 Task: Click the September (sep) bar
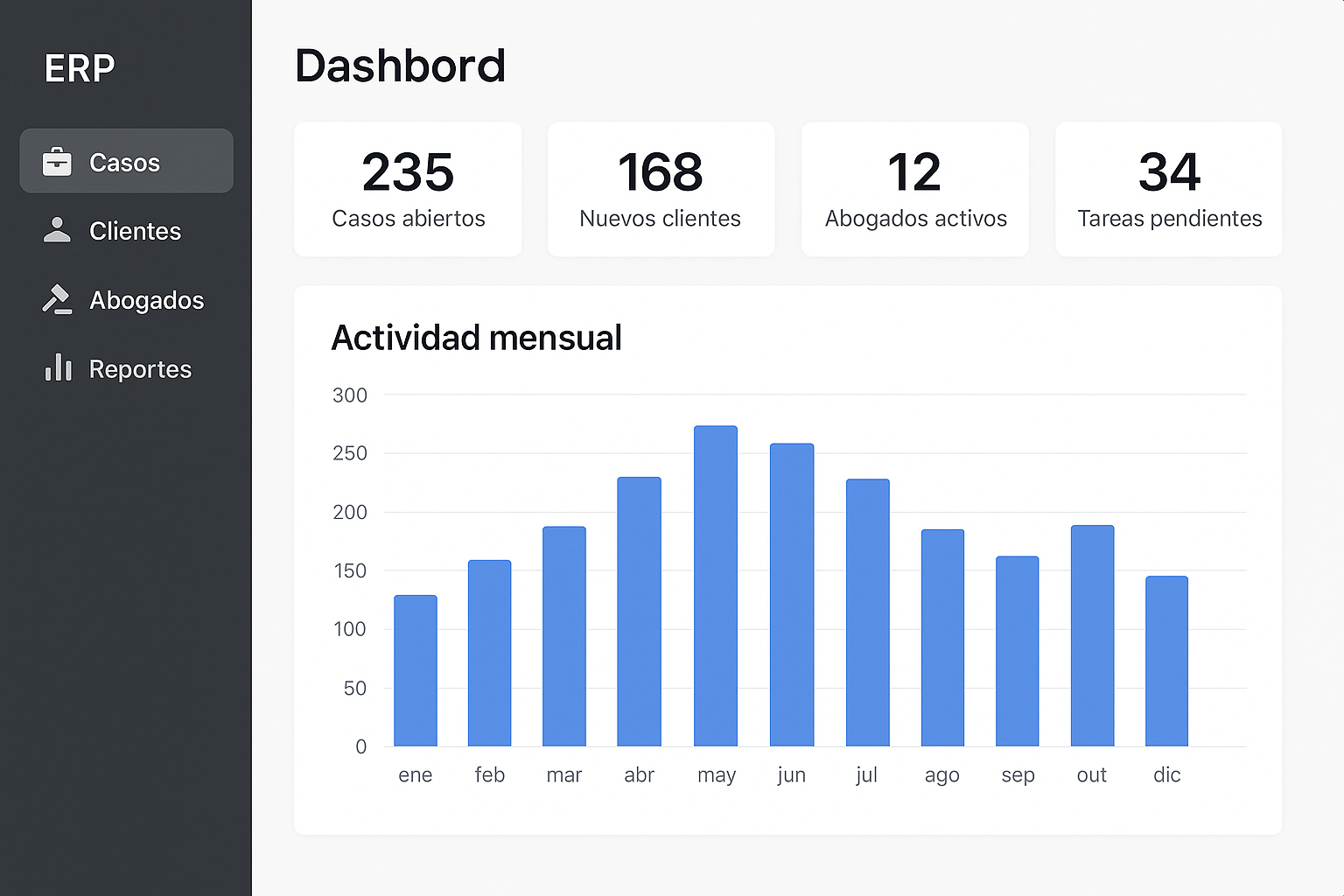(1017, 652)
